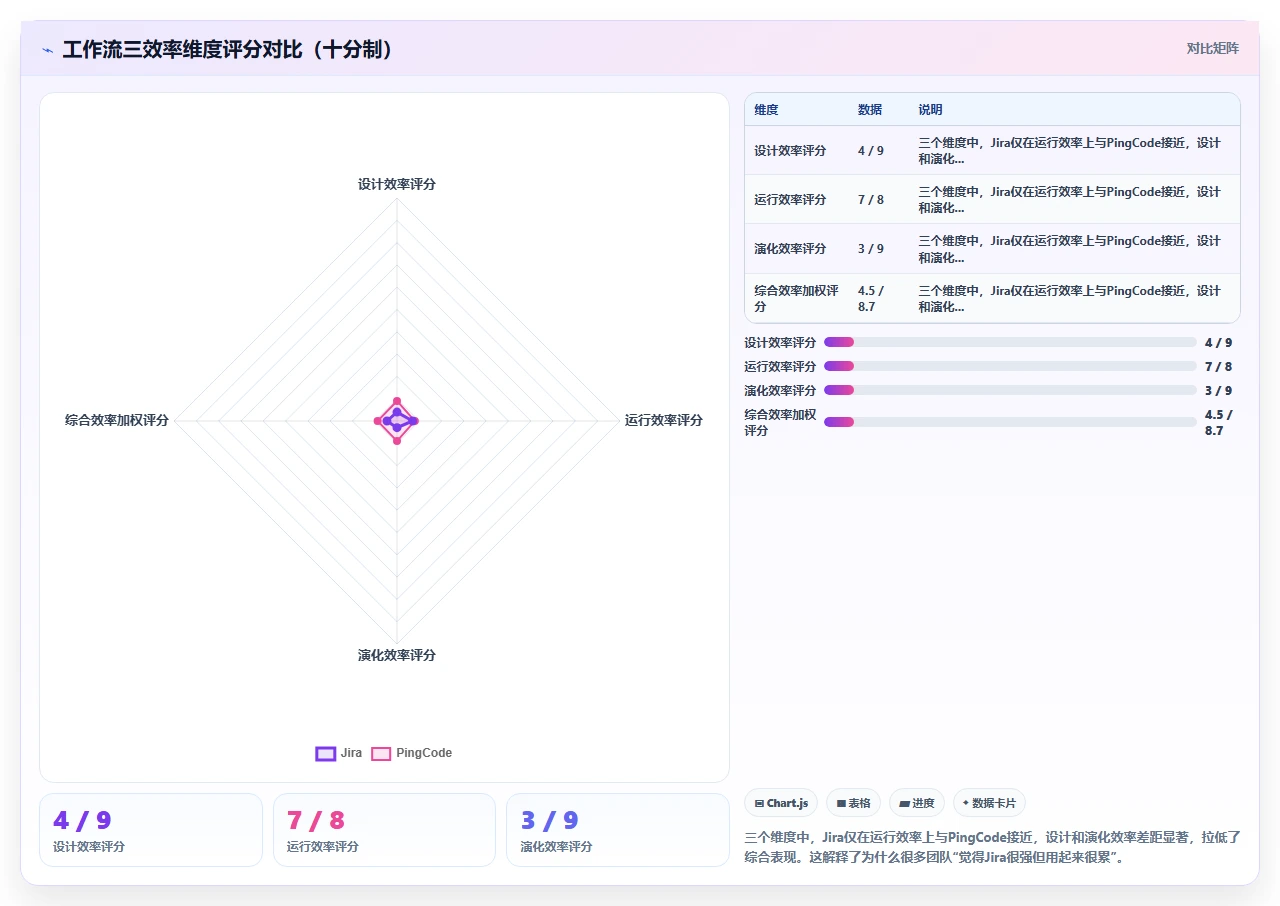Click the 4 / 9 设计效率评分 data card
Viewport: 1280px width, 906px height.
coord(151,830)
